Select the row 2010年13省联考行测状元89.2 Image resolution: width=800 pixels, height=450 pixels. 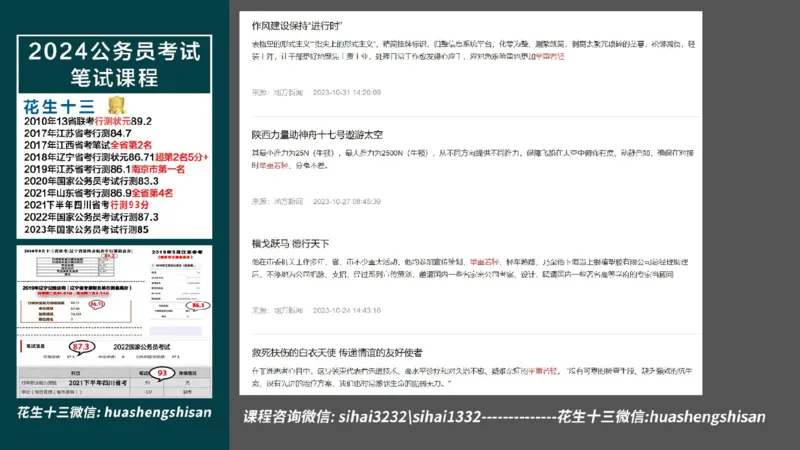(88, 121)
